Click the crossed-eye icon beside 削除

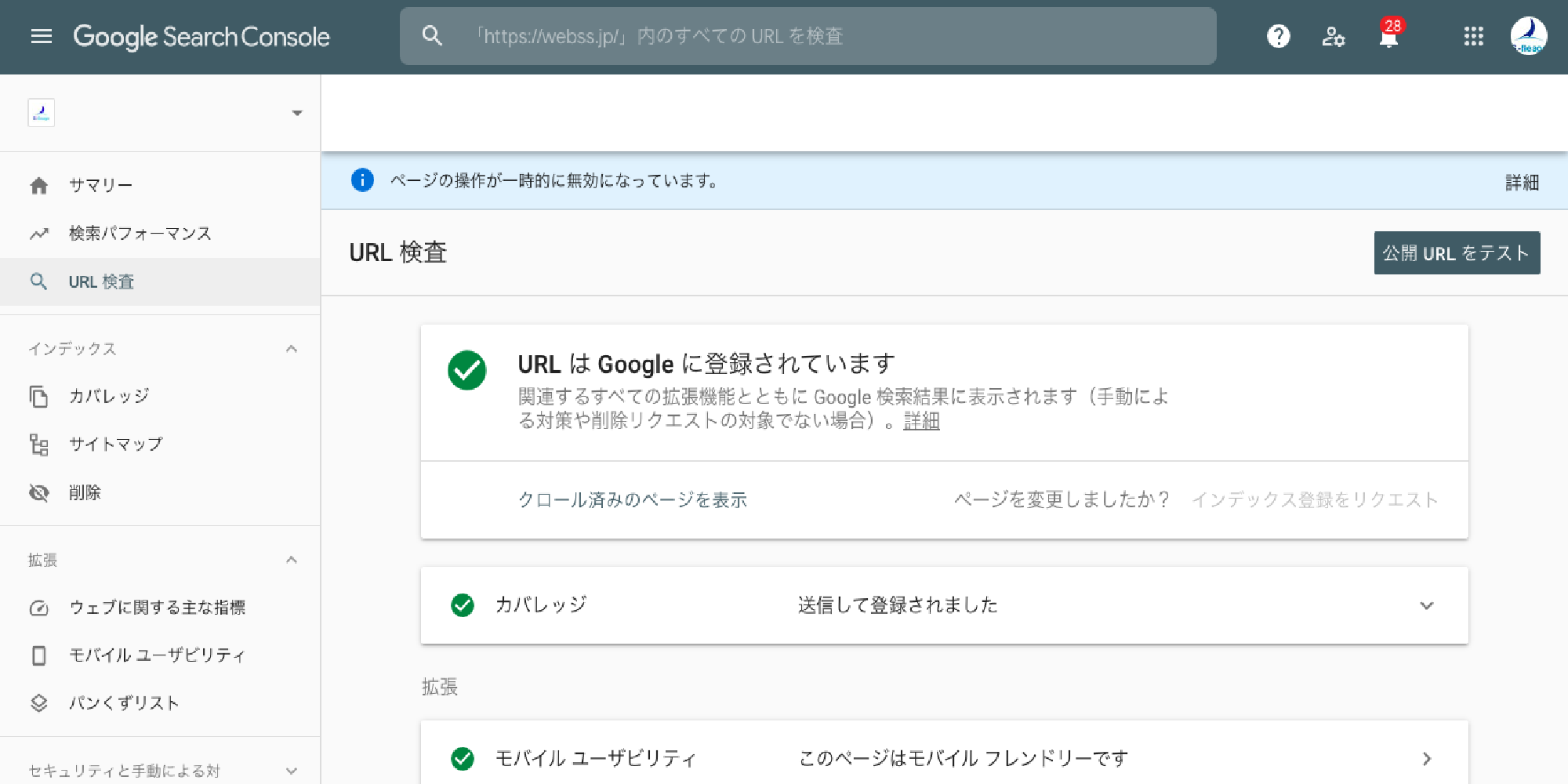(x=38, y=492)
